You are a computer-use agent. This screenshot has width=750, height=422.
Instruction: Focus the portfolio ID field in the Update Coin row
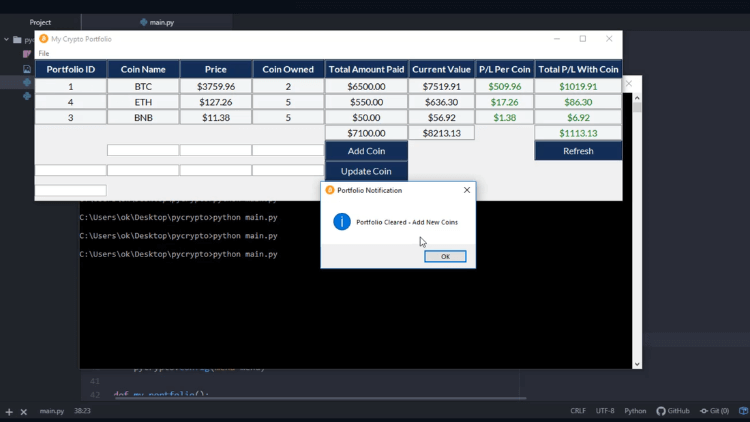pos(70,170)
